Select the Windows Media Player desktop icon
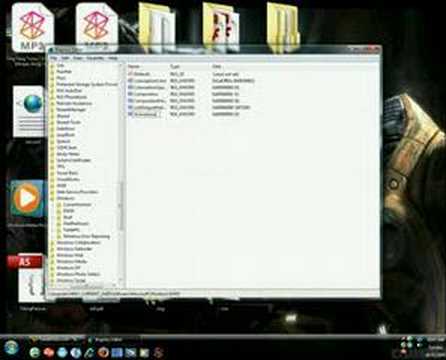 (27, 199)
